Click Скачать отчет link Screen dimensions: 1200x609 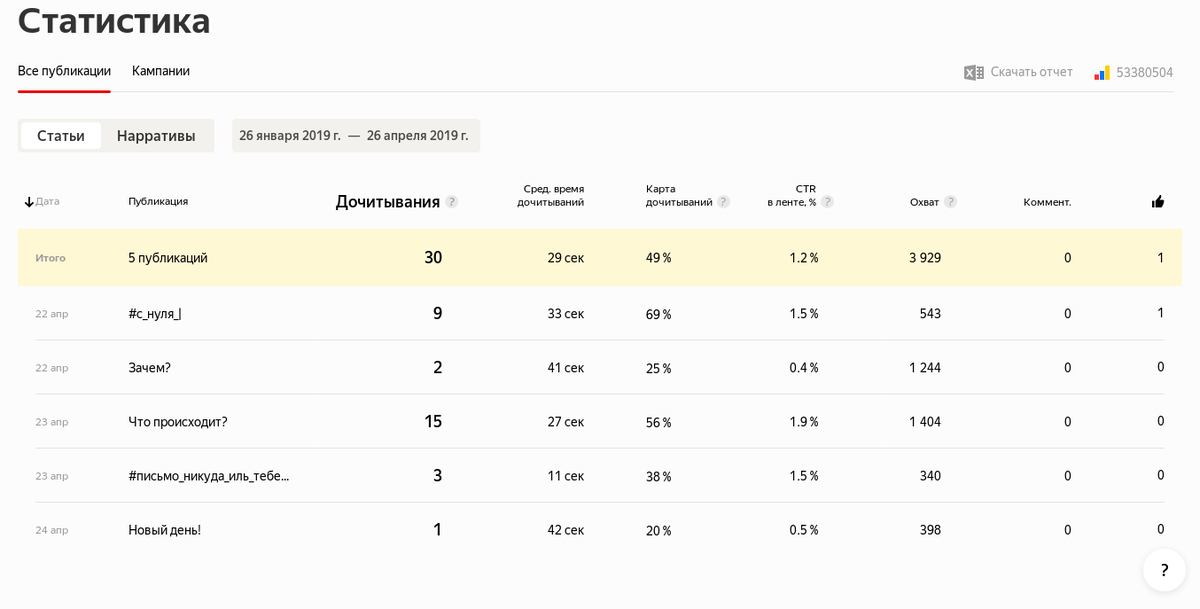click(1031, 72)
